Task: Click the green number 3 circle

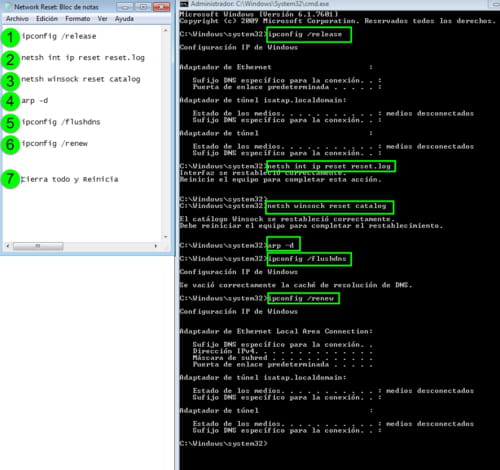Action: [10, 81]
